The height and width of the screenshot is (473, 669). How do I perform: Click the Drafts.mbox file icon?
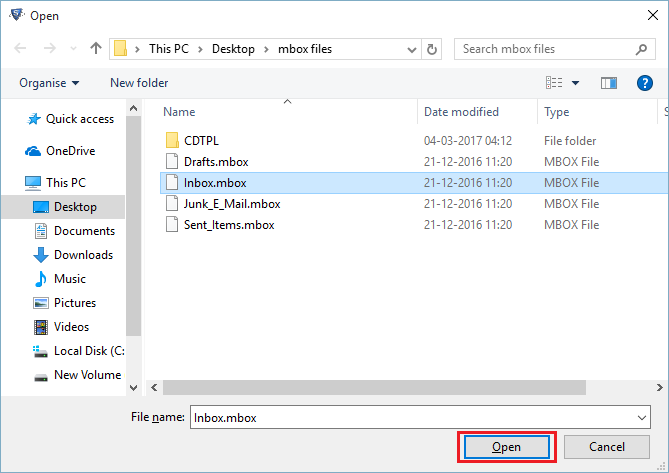[x=172, y=161]
